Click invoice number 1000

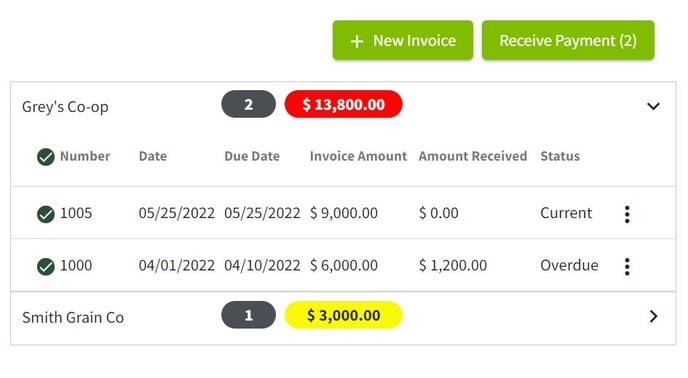tap(76, 265)
